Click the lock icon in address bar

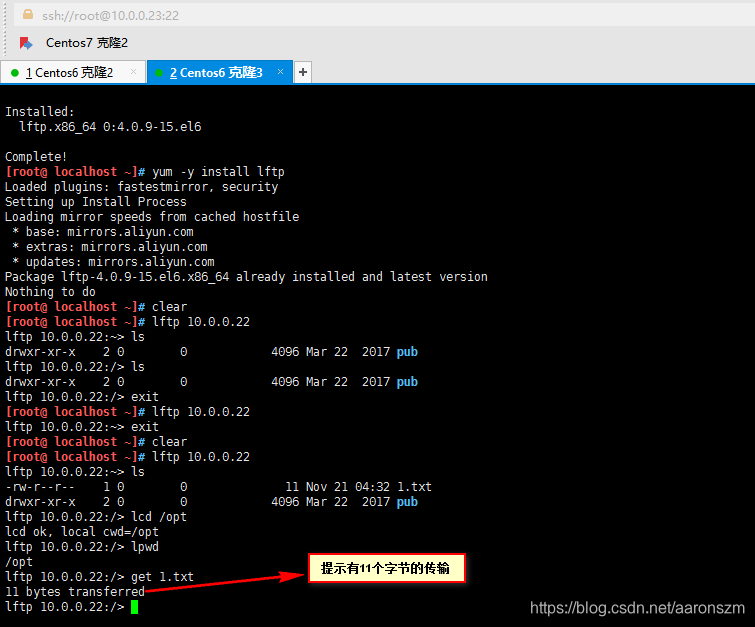(28, 14)
